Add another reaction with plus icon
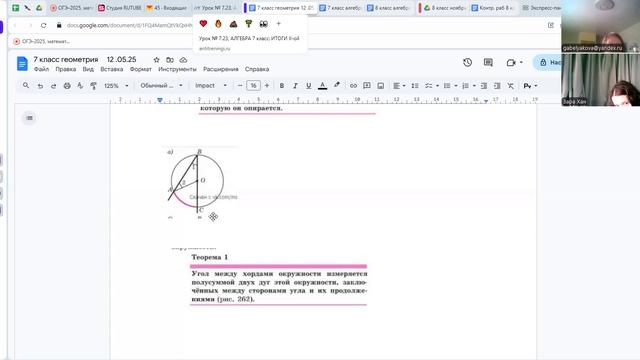The width and height of the screenshot is (640, 360). coord(278,24)
